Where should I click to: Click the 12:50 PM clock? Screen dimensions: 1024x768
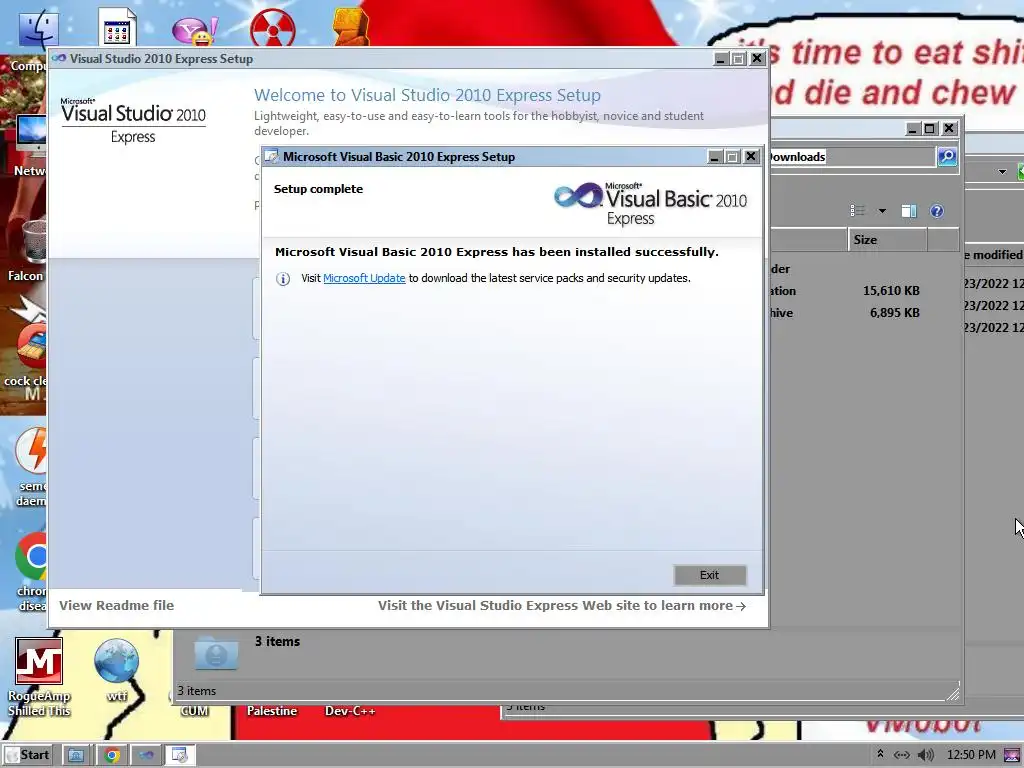click(971, 755)
